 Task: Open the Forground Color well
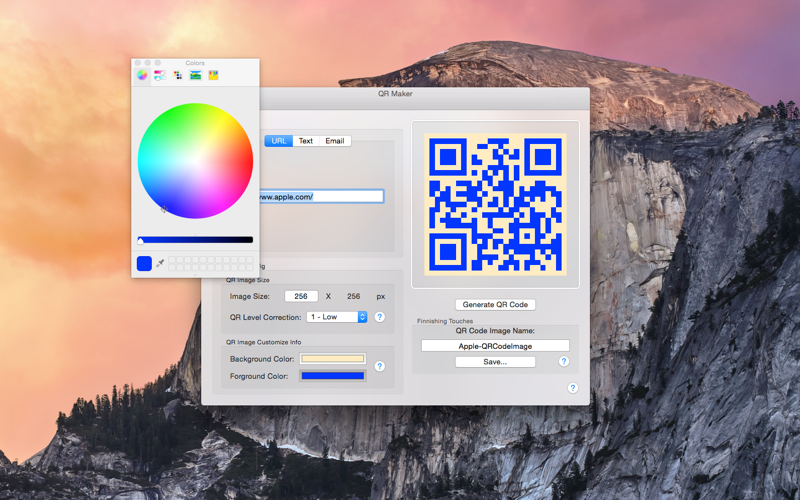point(333,376)
